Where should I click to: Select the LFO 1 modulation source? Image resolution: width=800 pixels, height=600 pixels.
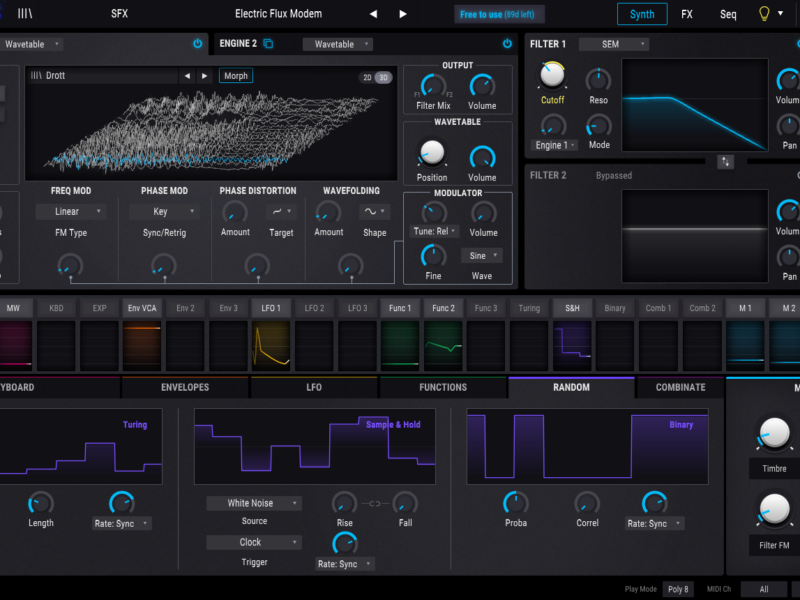(x=271, y=308)
